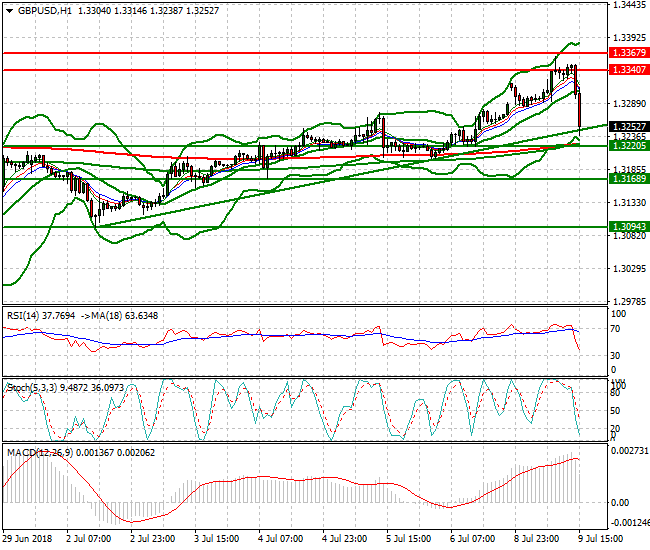This screenshot has width=650, height=550.
Task: Click the green 1.32205 level label
Action: [629, 145]
